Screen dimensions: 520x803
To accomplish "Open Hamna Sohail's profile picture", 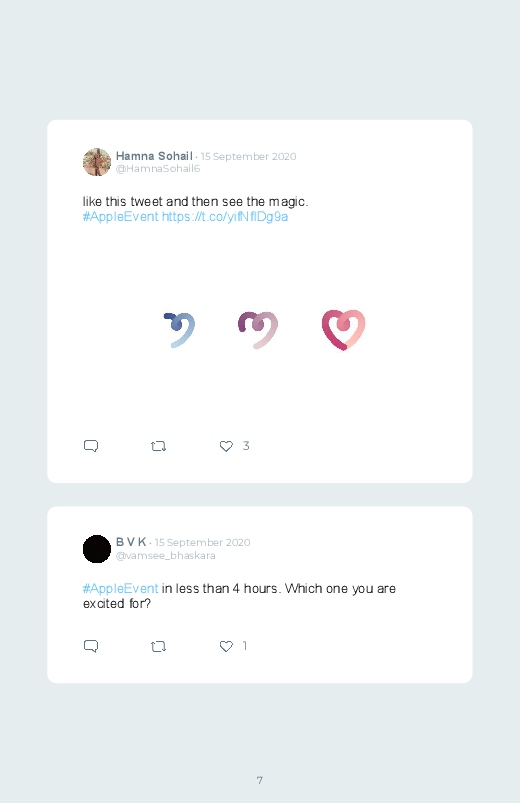I will coord(97,162).
